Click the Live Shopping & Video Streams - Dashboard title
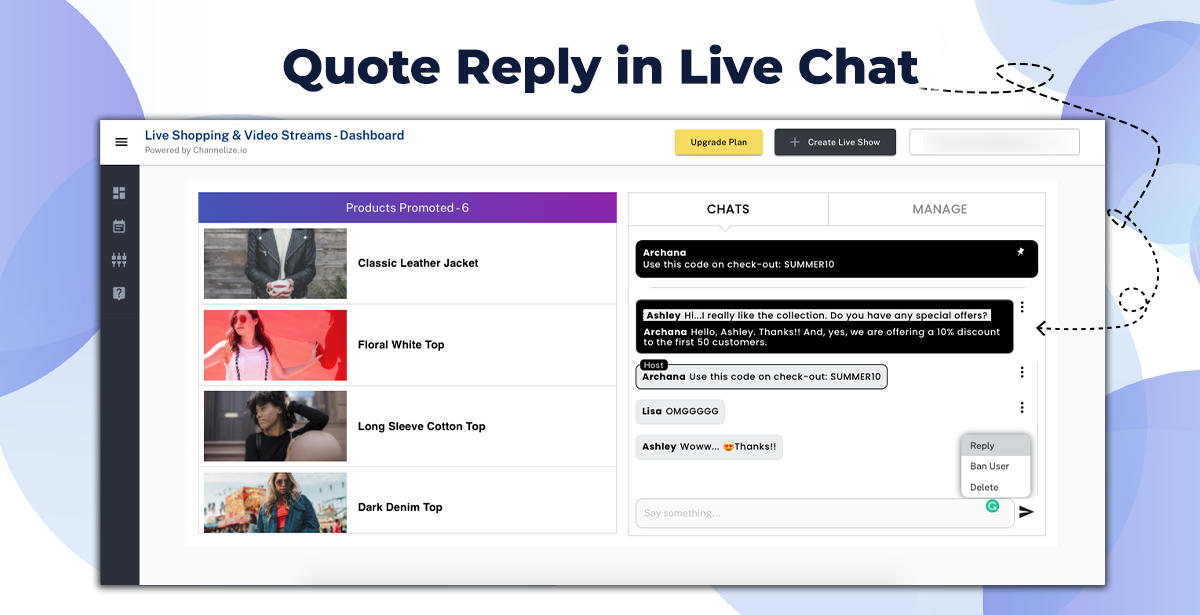 click(274, 135)
